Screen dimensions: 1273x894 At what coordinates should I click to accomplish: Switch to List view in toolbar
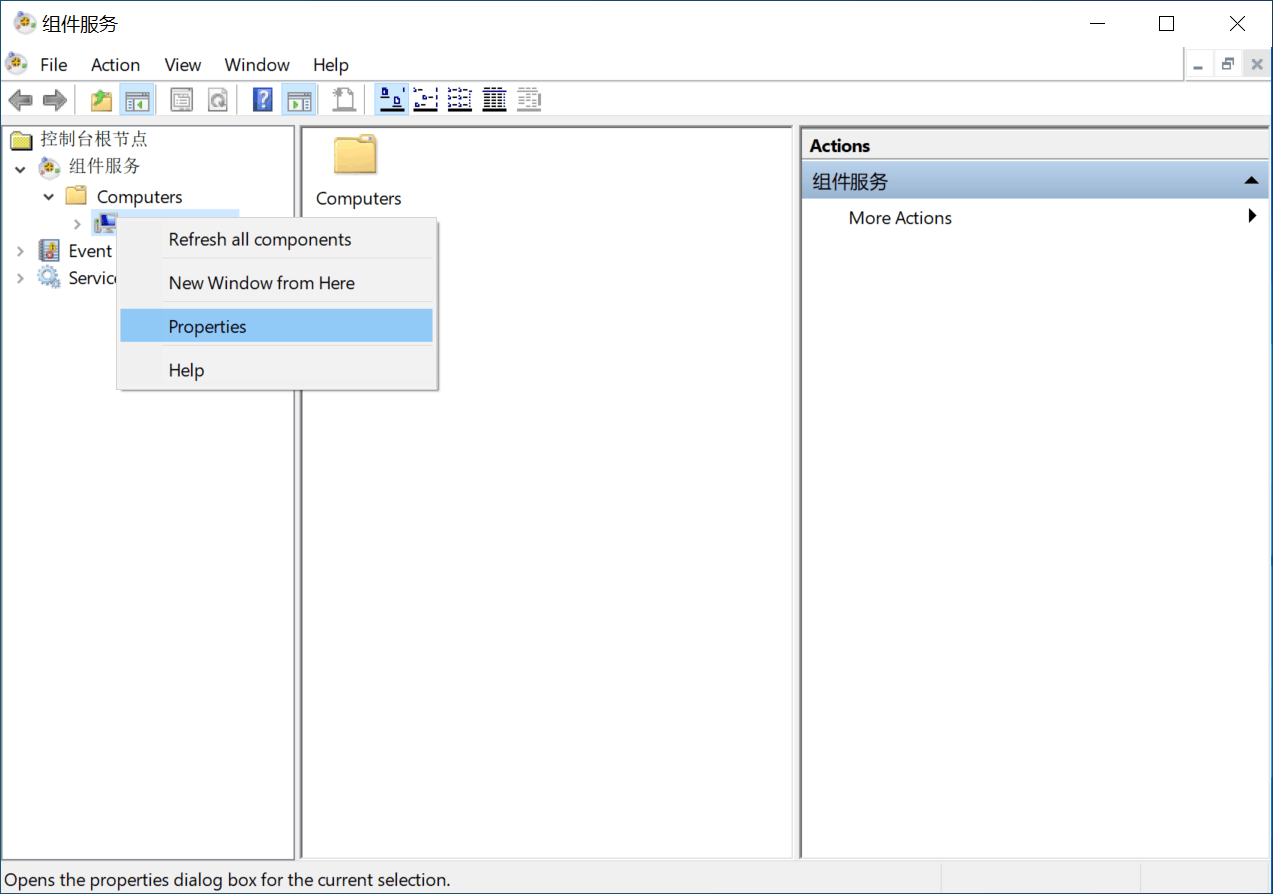(x=460, y=100)
